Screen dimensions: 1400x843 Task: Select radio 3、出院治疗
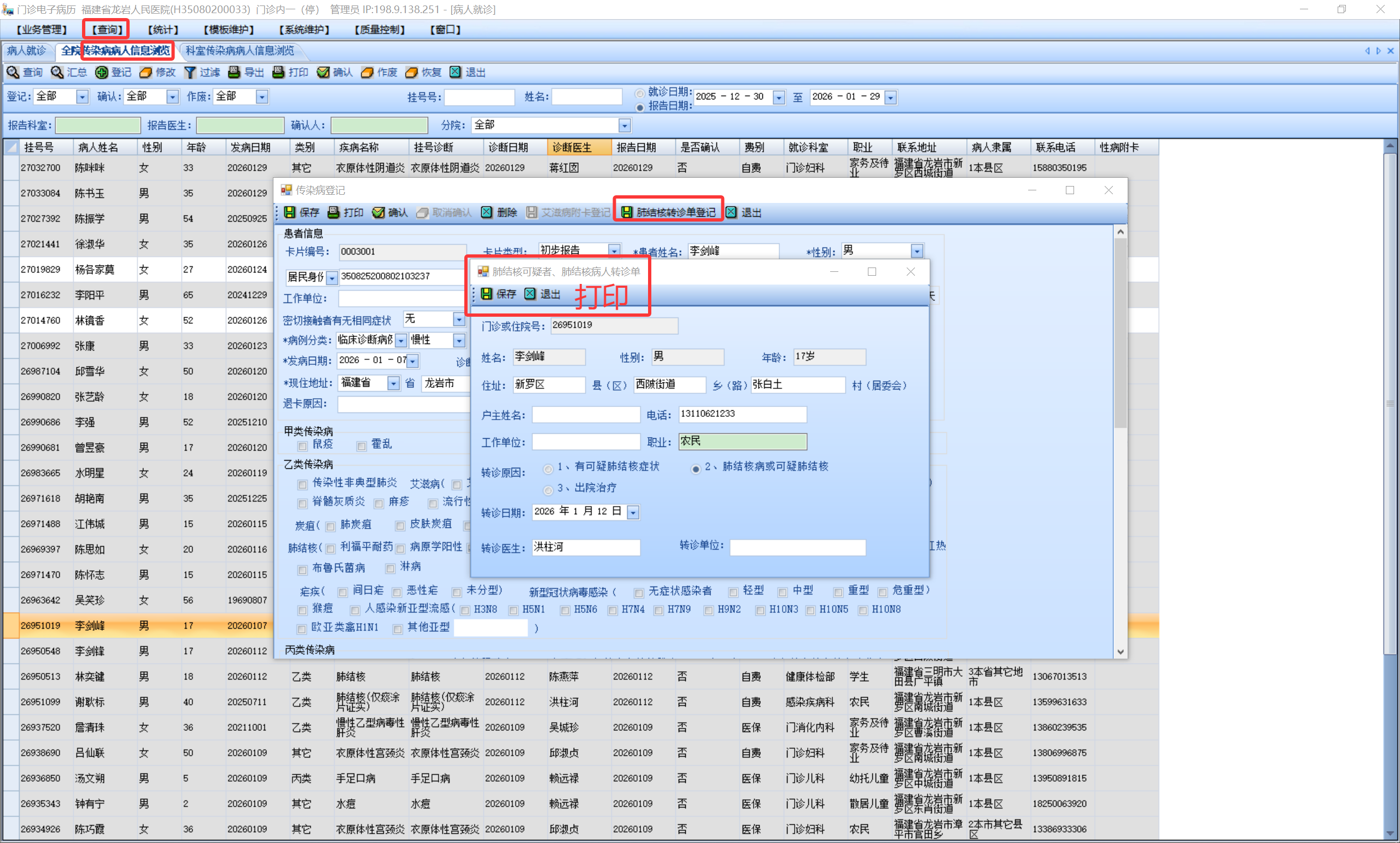click(548, 490)
